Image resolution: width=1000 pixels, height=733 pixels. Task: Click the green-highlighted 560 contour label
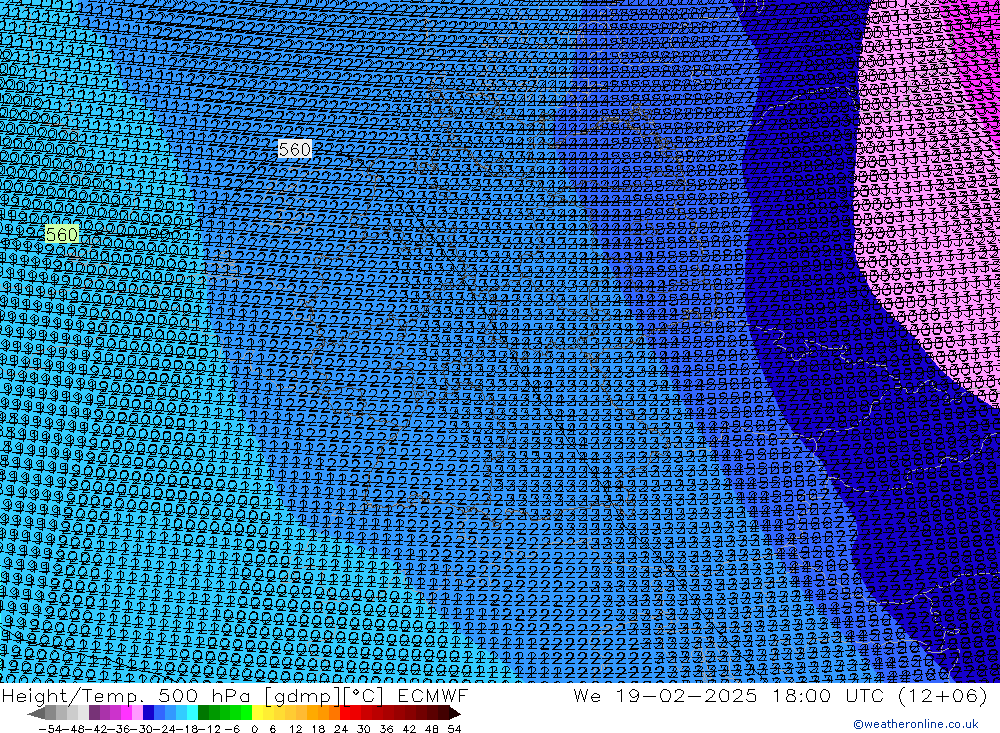coord(62,235)
